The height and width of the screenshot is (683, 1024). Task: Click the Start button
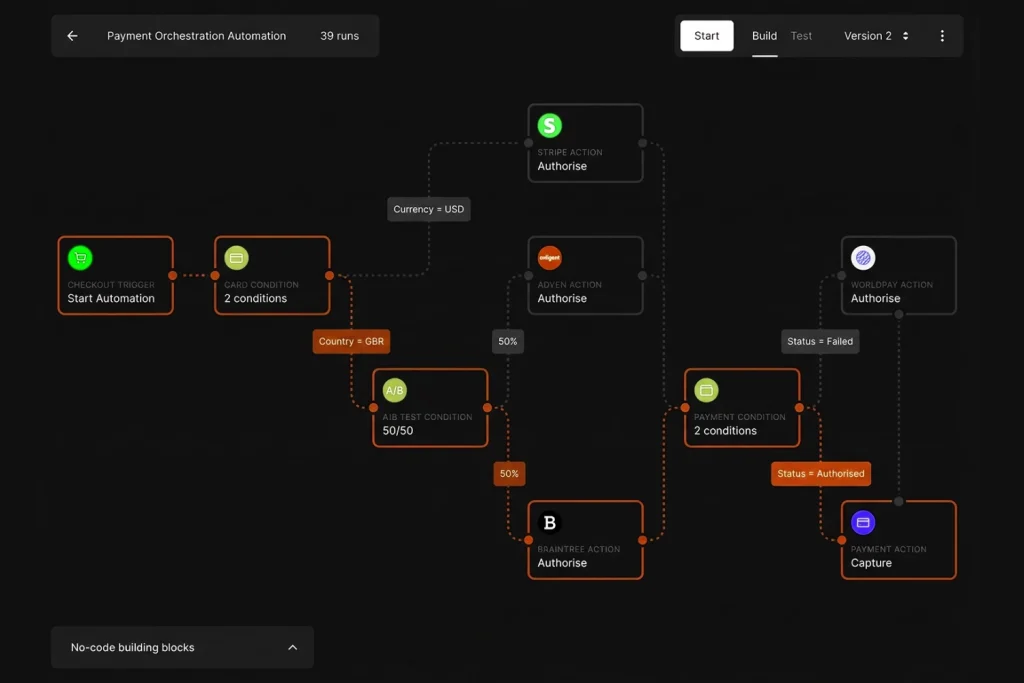pyautogui.click(x=707, y=36)
